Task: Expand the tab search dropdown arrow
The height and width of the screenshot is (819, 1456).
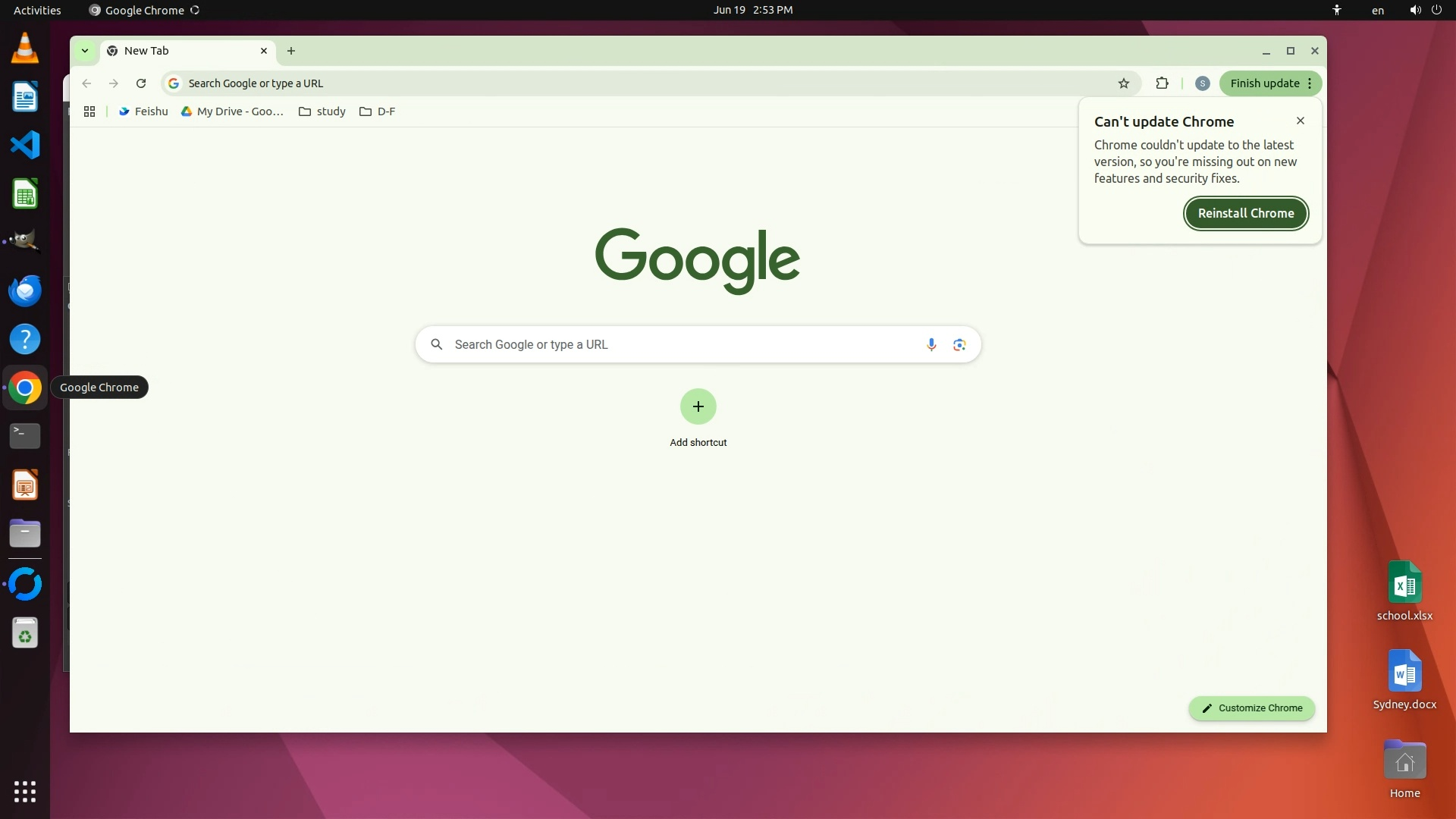Action: 85,51
